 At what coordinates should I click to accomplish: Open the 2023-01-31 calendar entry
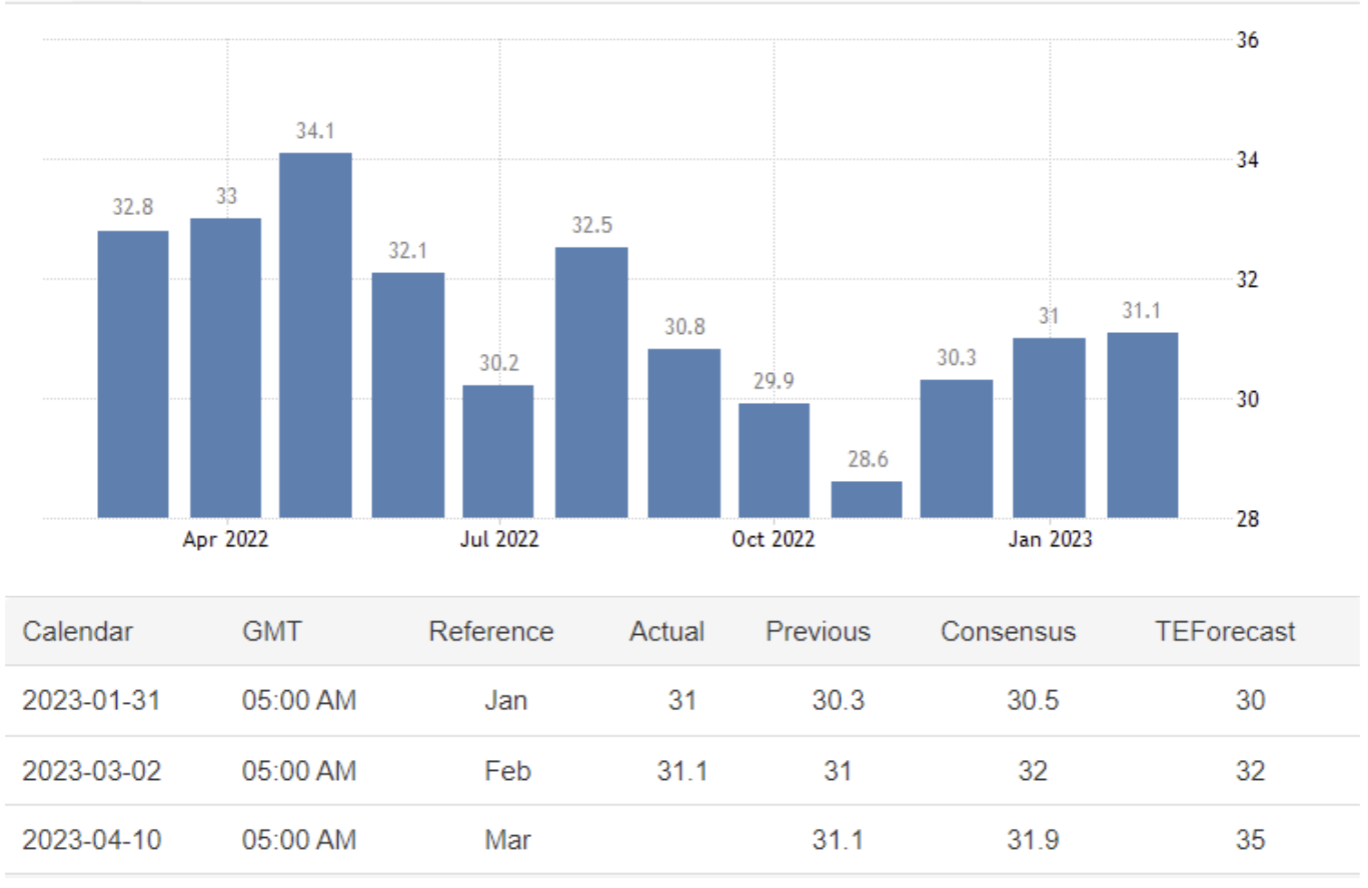point(91,701)
